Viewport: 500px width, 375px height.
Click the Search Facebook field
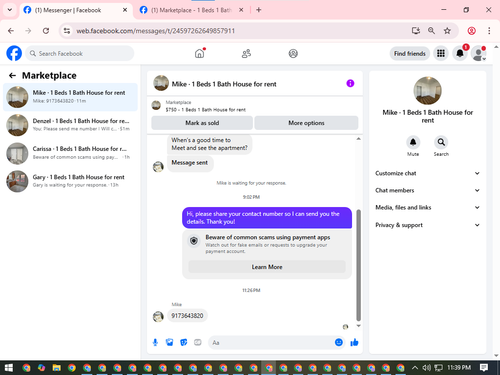pyautogui.click(x=80, y=53)
